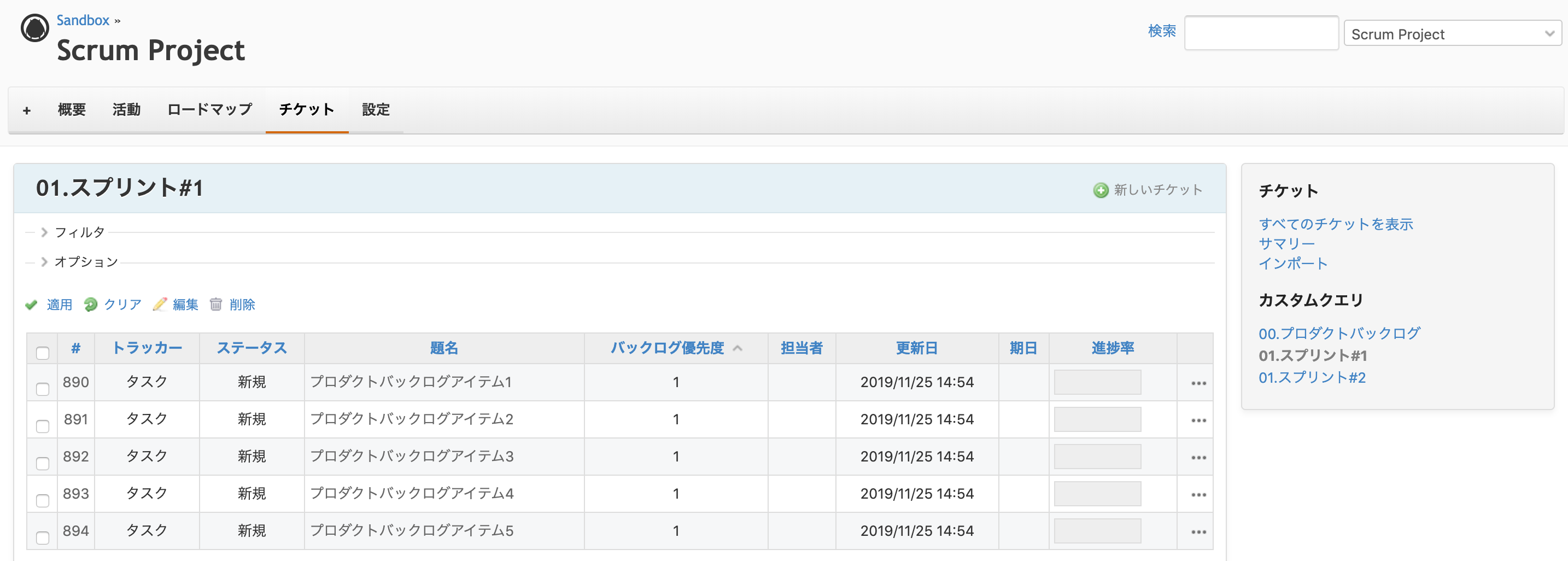Open the 活動 tab

127,109
